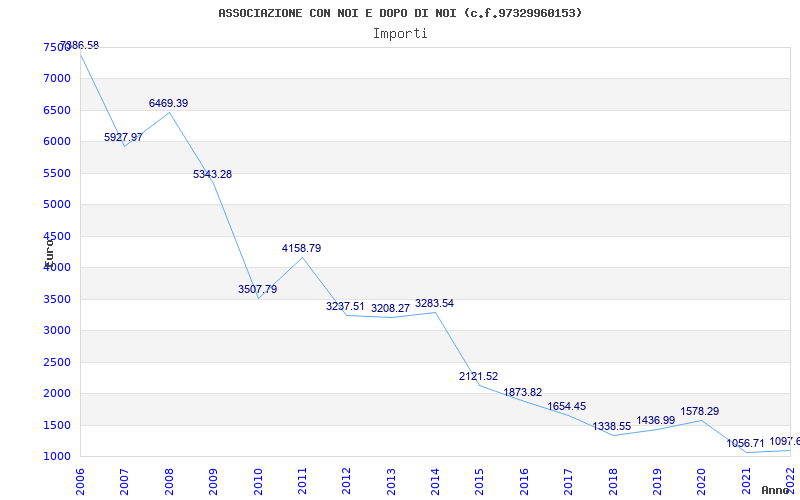This screenshot has height=500, width=800.
Task: Click the x-axis year 2008
Action: pos(169,482)
